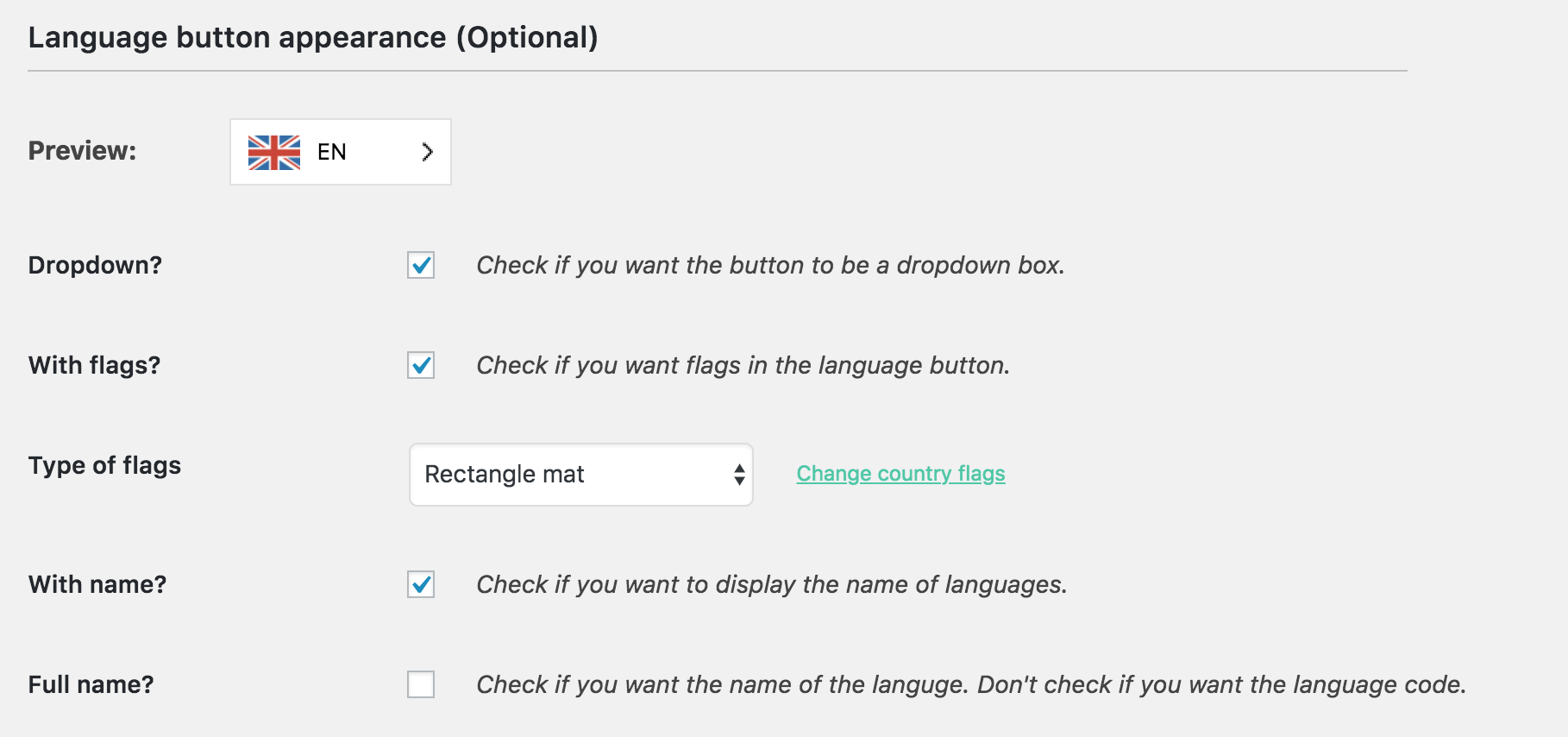
Task: Click the chevron arrow in preview button
Action: click(427, 153)
